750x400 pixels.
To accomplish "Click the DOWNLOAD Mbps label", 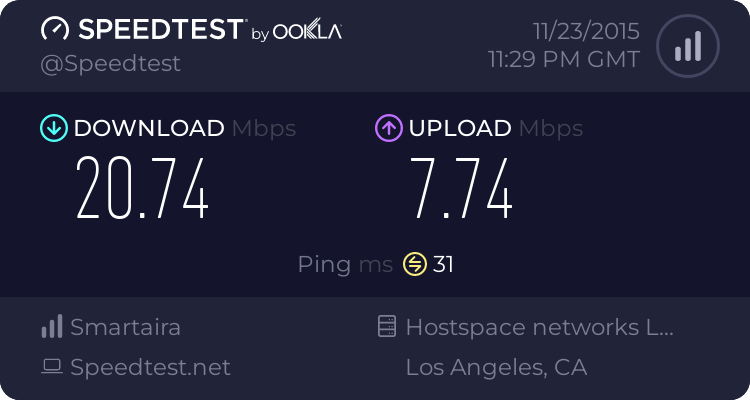I will click(185, 128).
